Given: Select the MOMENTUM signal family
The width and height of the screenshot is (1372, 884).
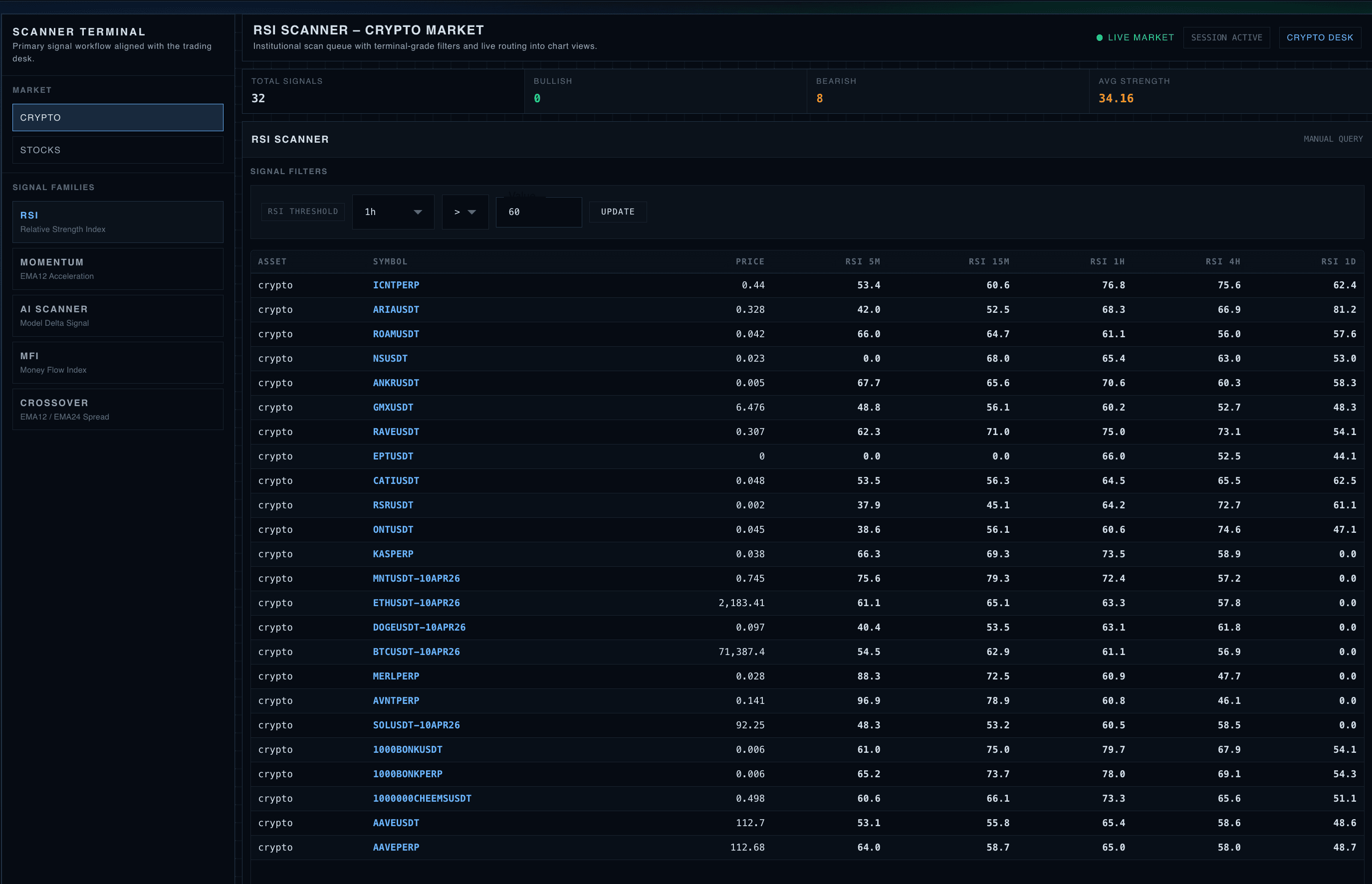Looking at the screenshot, I should (x=118, y=268).
